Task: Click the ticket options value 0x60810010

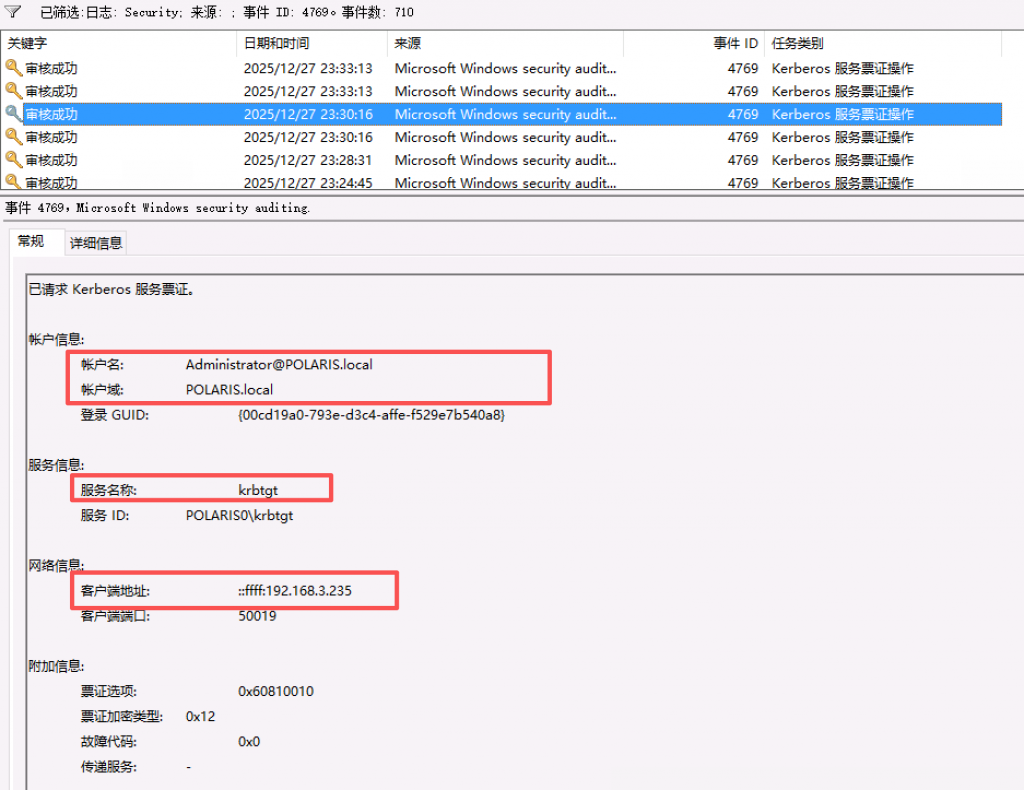Action: click(x=276, y=691)
